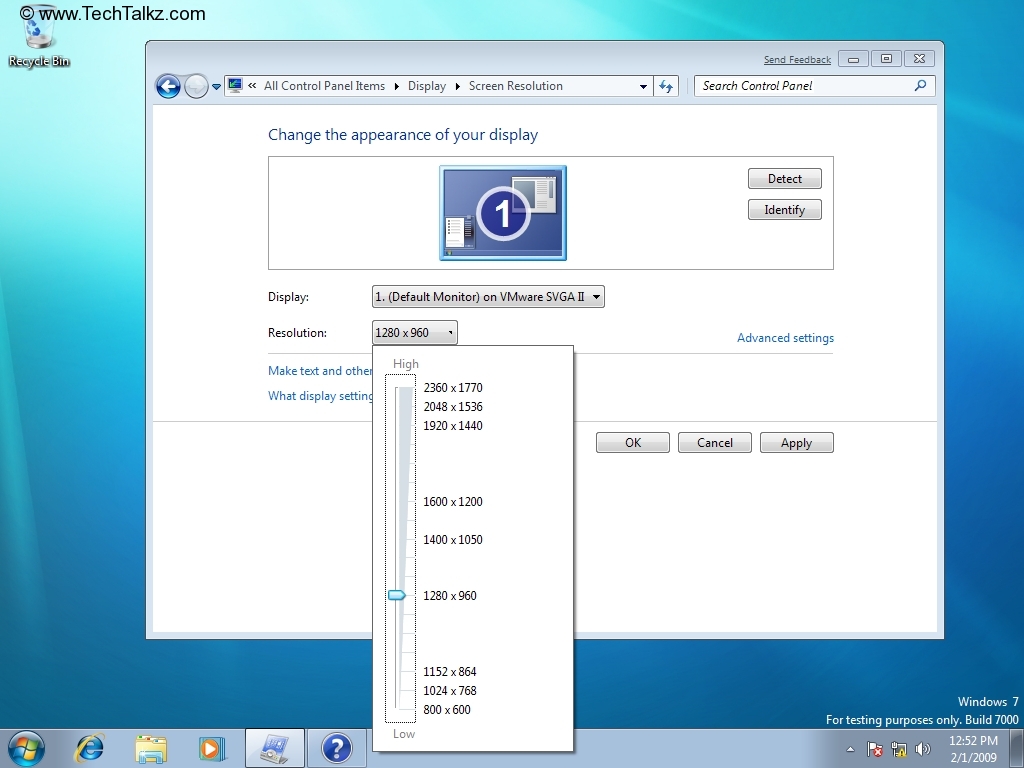The height and width of the screenshot is (768, 1024).
Task: Click the Identify button
Action: (x=784, y=210)
